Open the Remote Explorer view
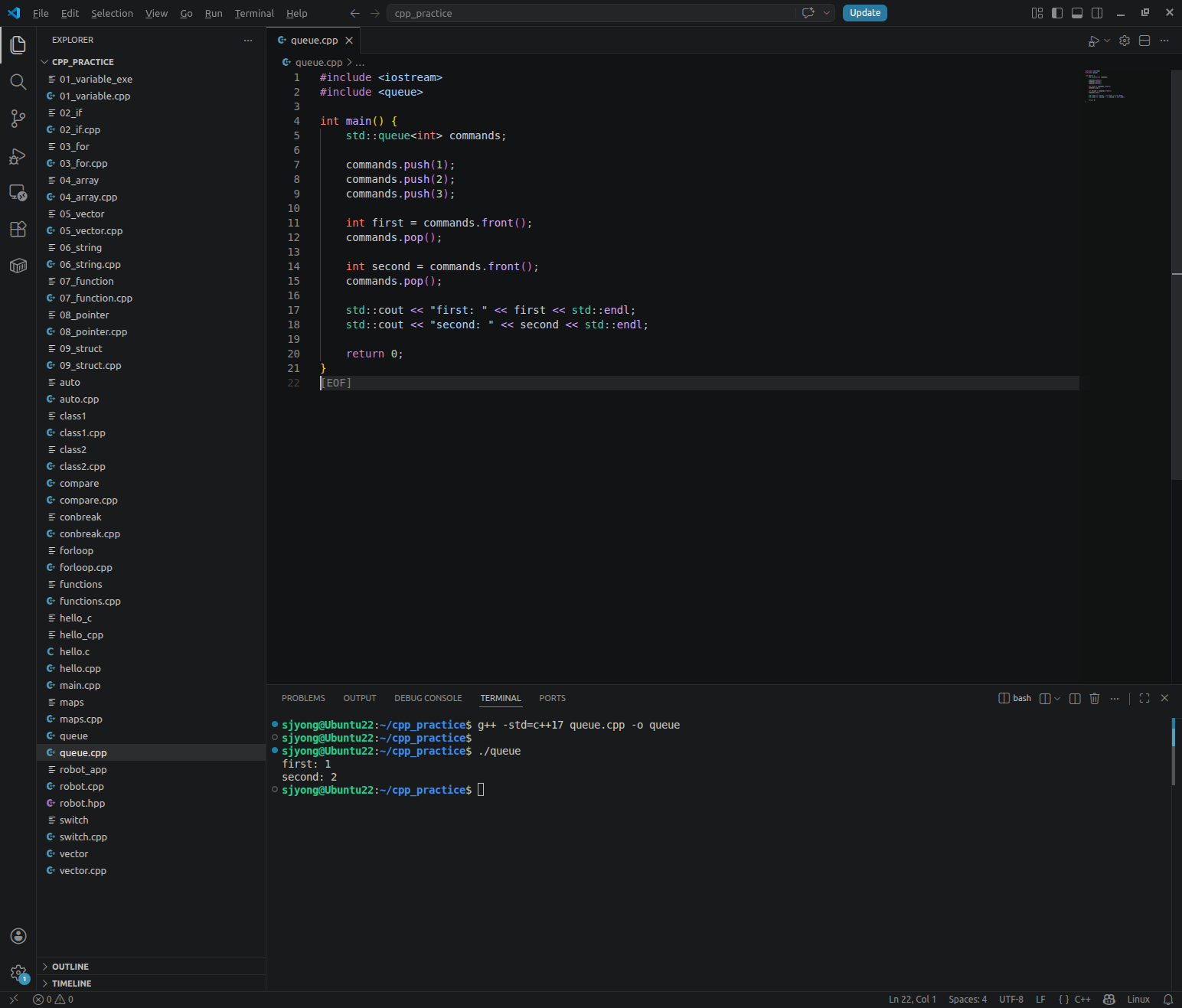The height and width of the screenshot is (1008, 1182). (x=18, y=192)
